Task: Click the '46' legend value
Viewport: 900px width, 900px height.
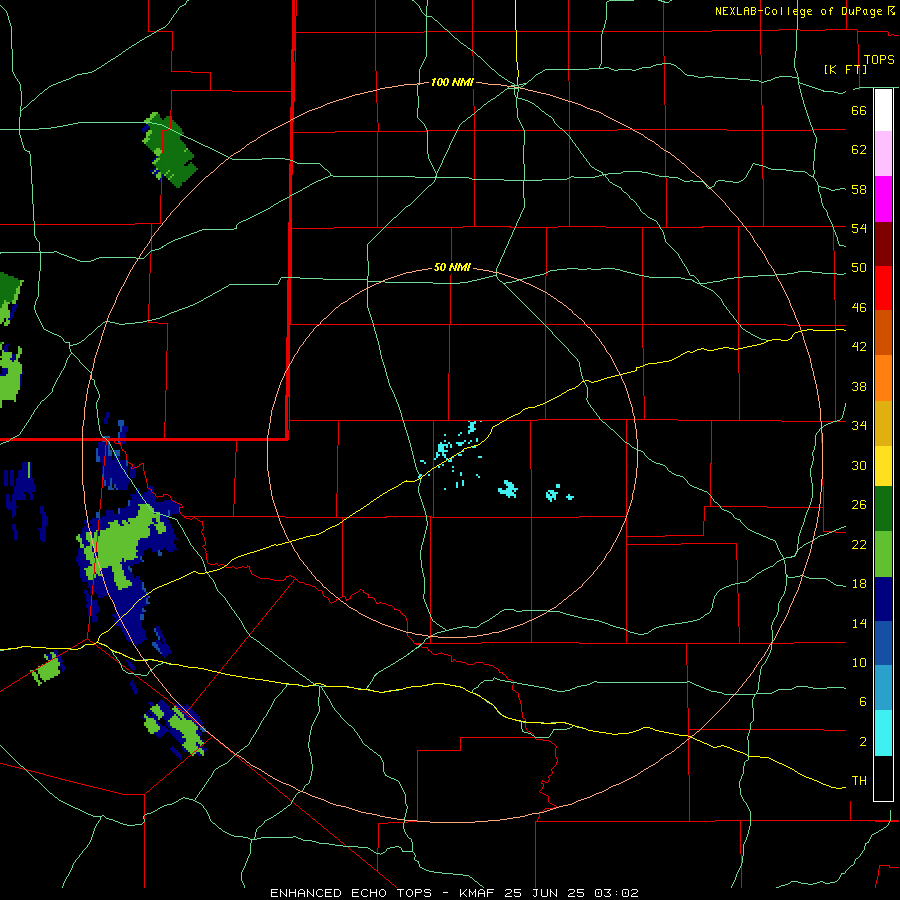Action: click(859, 308)
